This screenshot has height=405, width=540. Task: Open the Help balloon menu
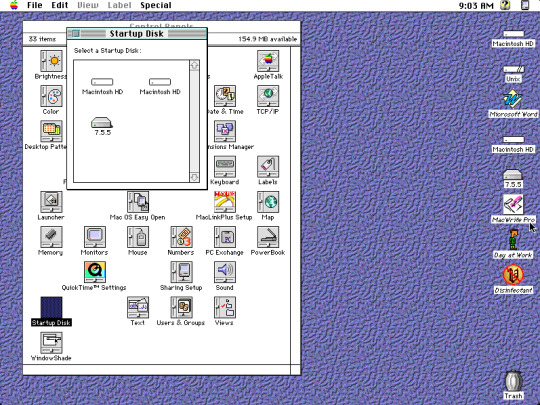(505, 5)
